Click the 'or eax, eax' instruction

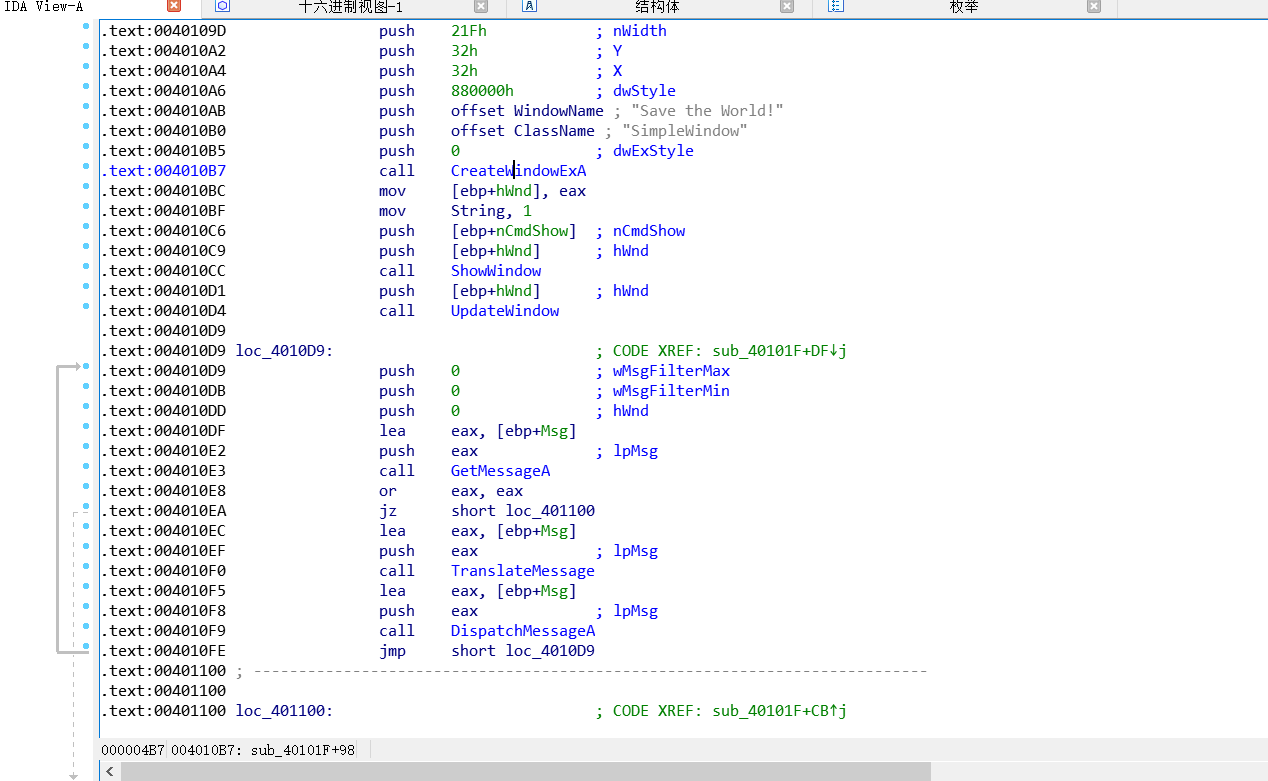coord(451,491)
